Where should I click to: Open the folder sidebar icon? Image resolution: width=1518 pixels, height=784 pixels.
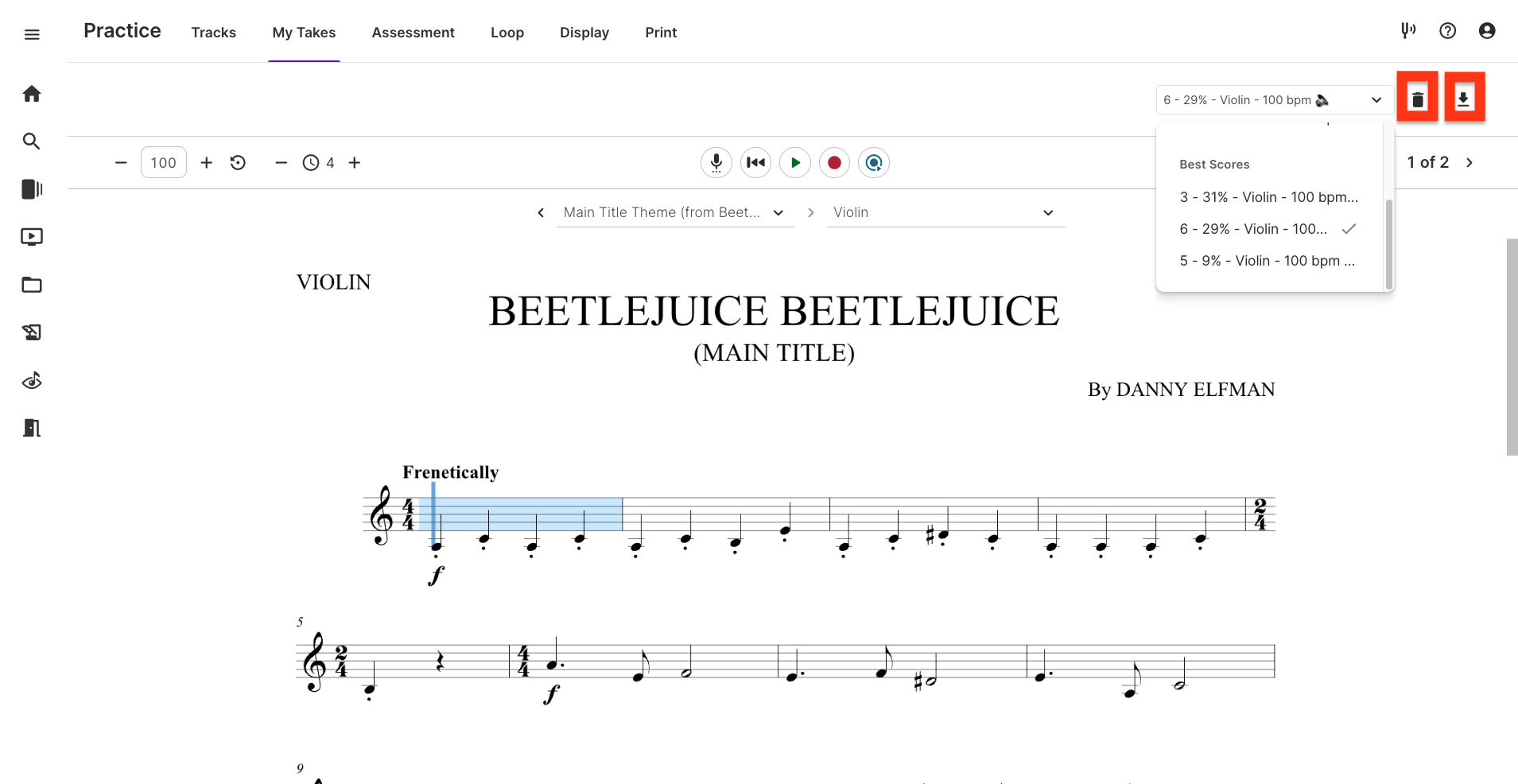(32, 285)
